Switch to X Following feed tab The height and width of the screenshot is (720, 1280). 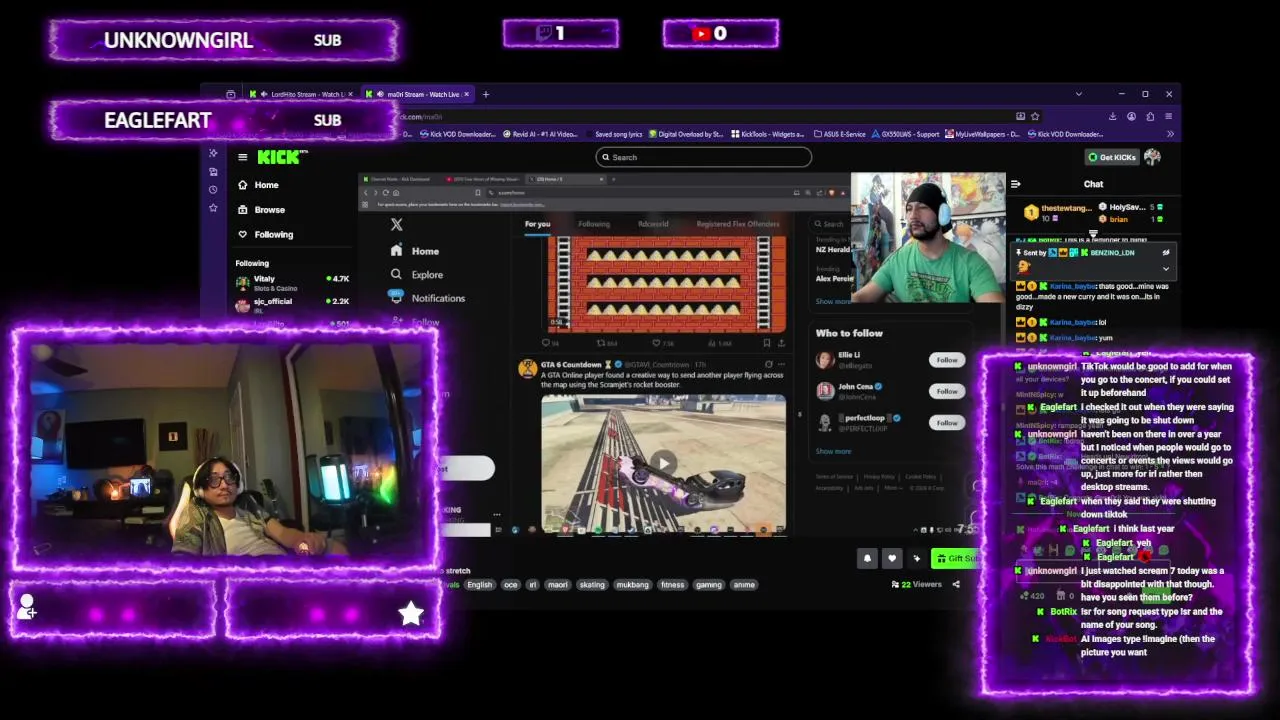594,224
